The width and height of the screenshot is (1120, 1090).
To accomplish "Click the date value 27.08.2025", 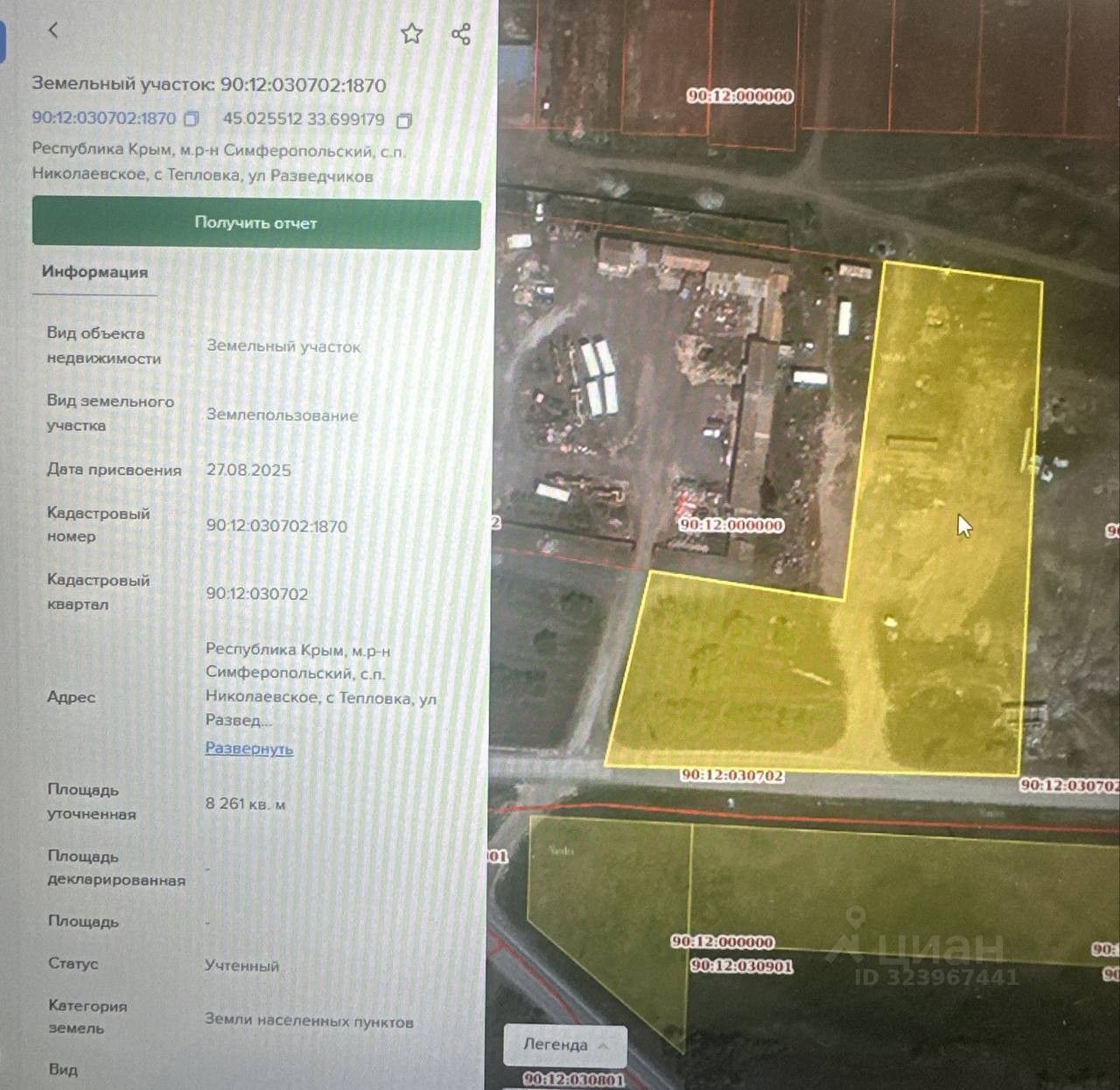I will (x=248, y=470).
